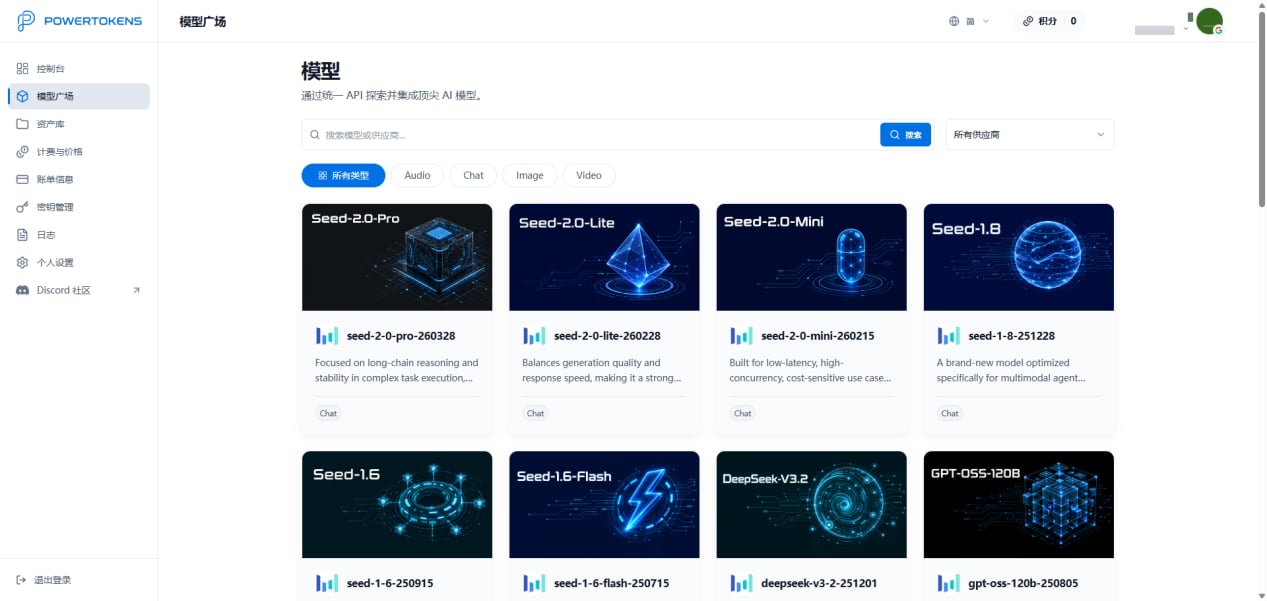The height and width of the screenshot is (601, 1267).
Task: Open the 积分 0 credits badge
Action: tap(1049, 21)
